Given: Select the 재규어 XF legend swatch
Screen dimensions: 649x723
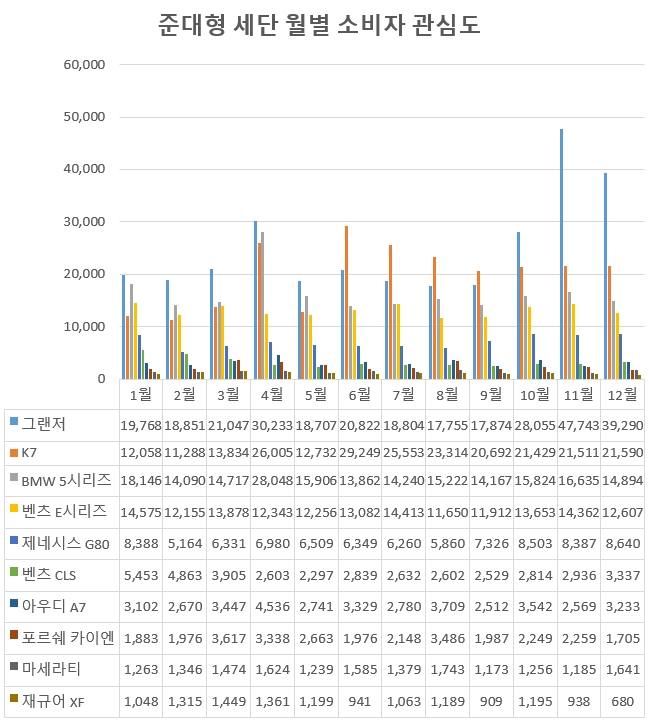Looking at the screenshot, I should (12, 700).
